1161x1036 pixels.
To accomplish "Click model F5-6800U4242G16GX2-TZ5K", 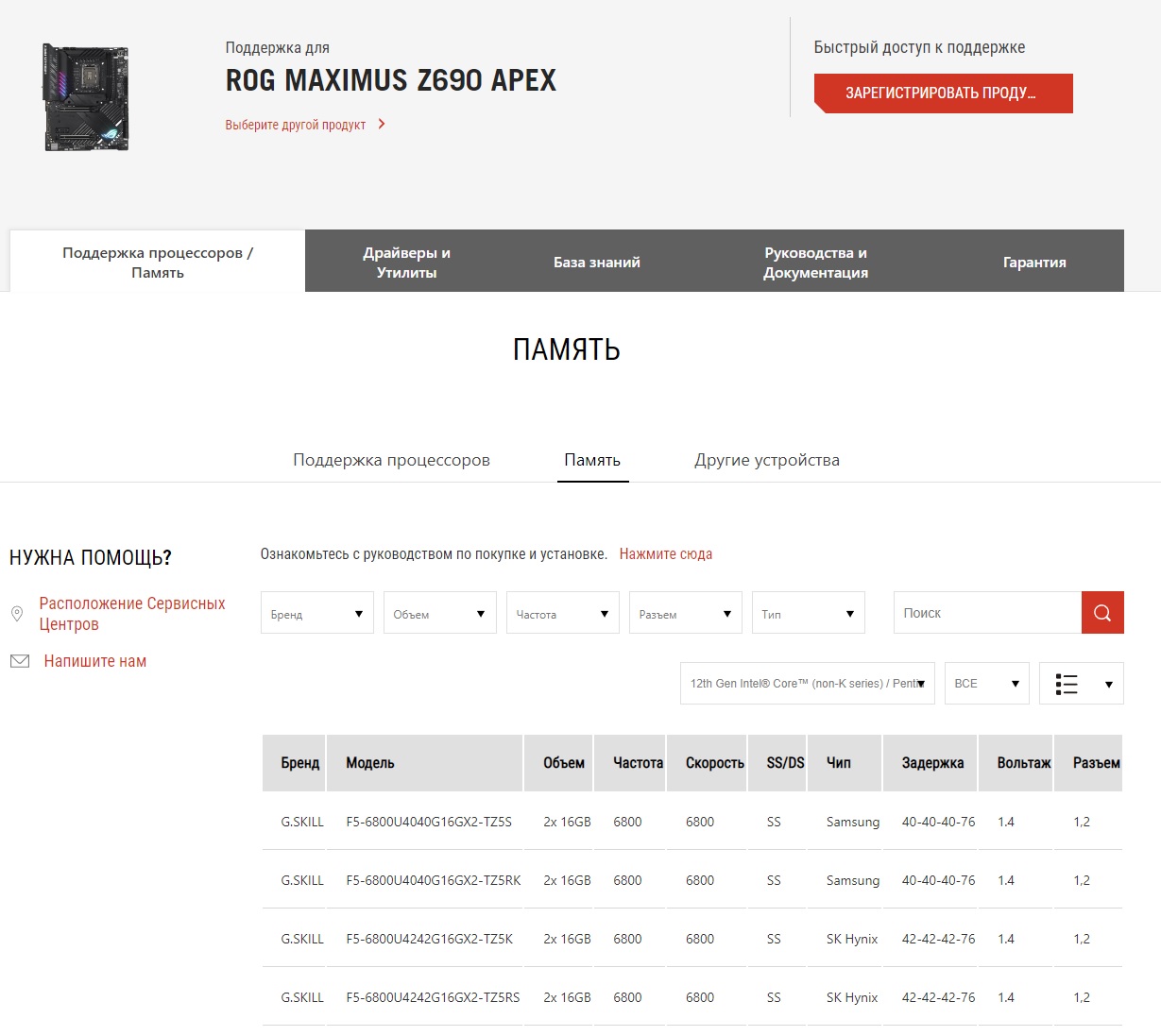I will click(430, 939).
